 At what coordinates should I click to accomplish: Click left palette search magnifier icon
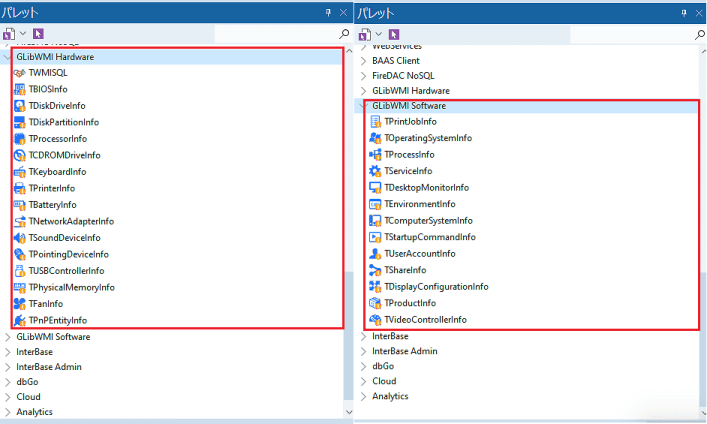344,34
